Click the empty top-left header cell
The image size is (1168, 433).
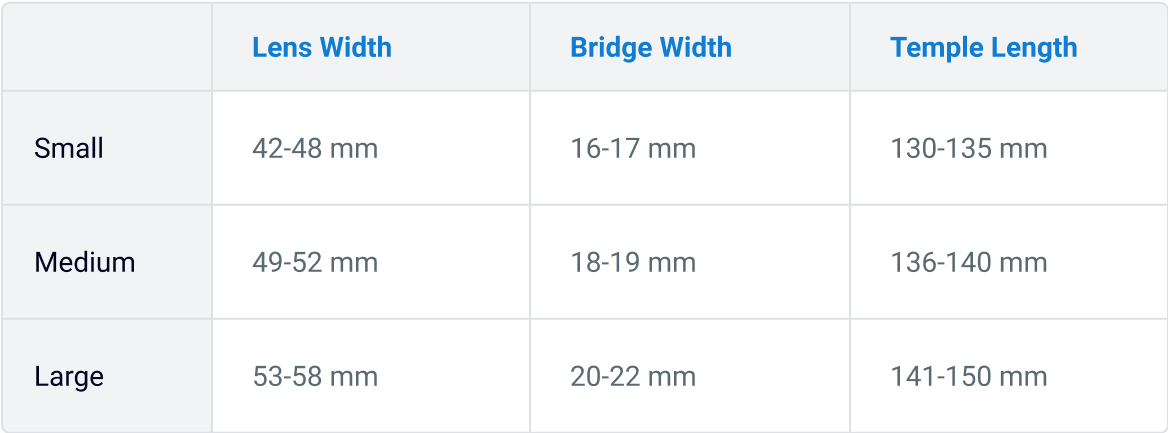pyautogui.click(x=107, y=47)
